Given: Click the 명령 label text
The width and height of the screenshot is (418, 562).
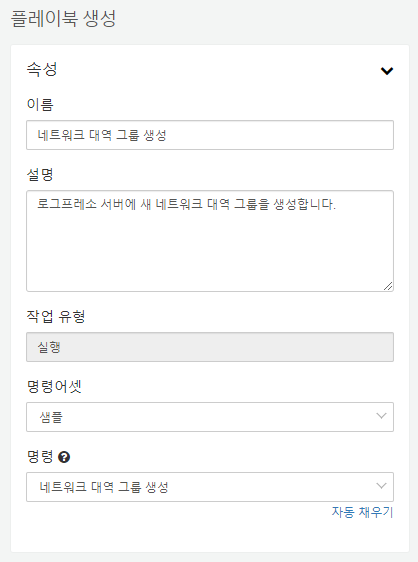Looking at the screenshot, I should pyautogui.click(x=40, y=457).
